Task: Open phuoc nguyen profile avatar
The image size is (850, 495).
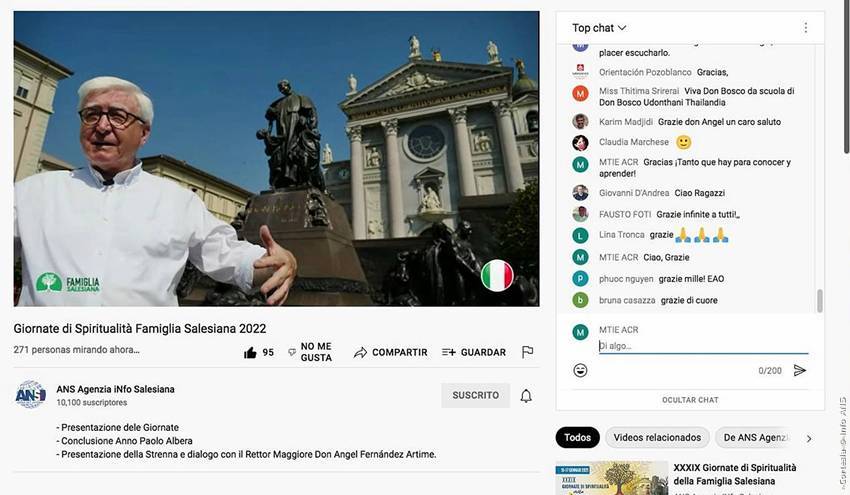Action: tap(580, 279)
